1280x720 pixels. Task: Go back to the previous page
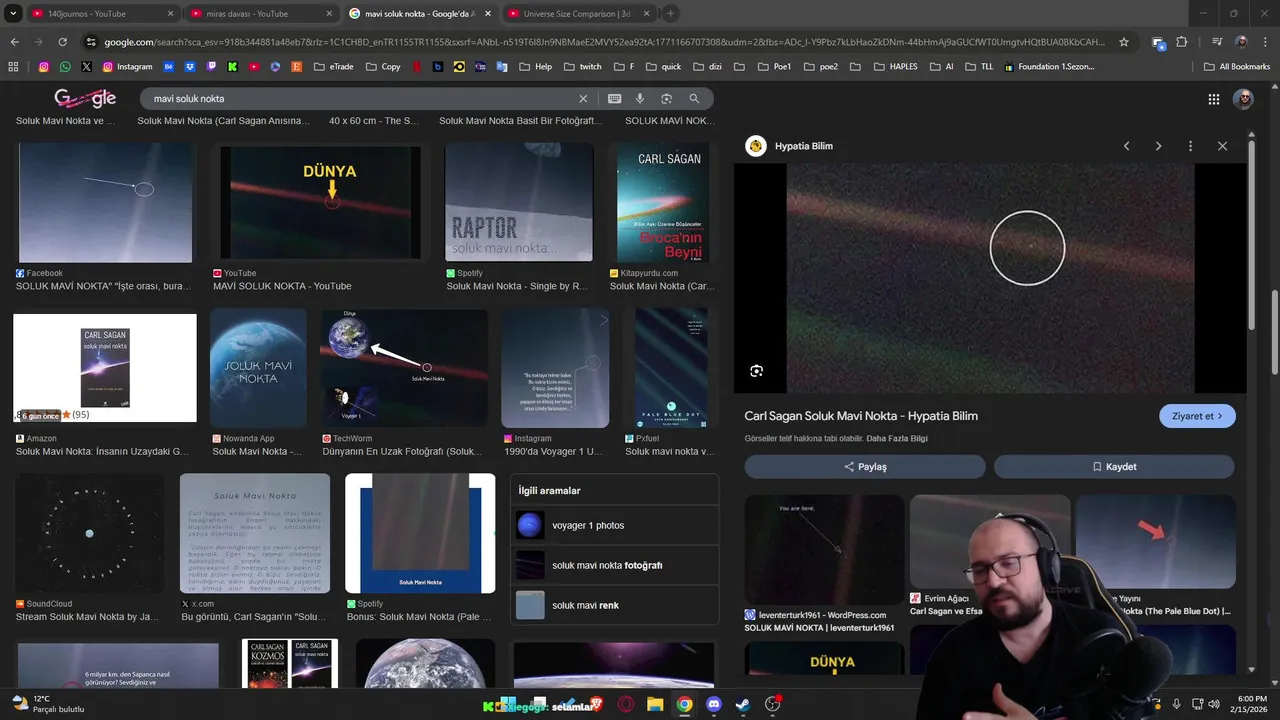tap(14, 42)
